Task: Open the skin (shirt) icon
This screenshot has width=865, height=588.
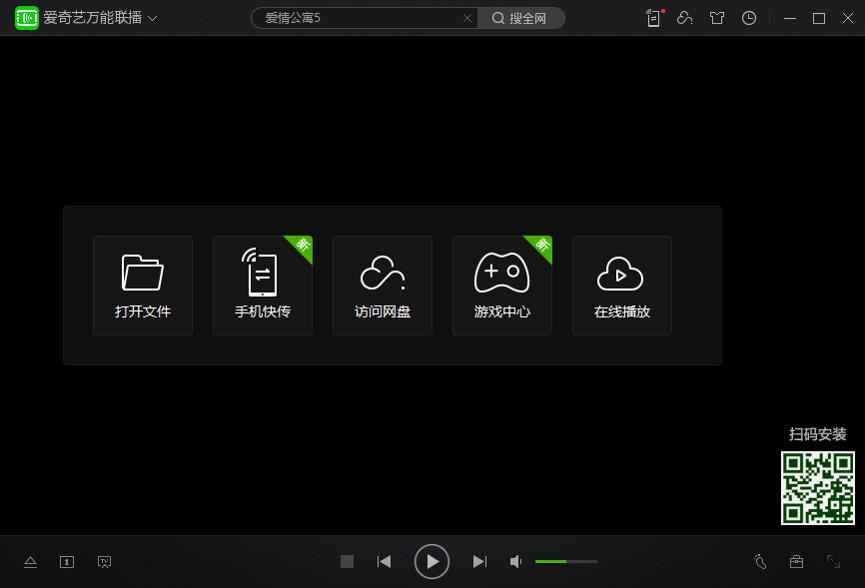Action: point(717,18)
